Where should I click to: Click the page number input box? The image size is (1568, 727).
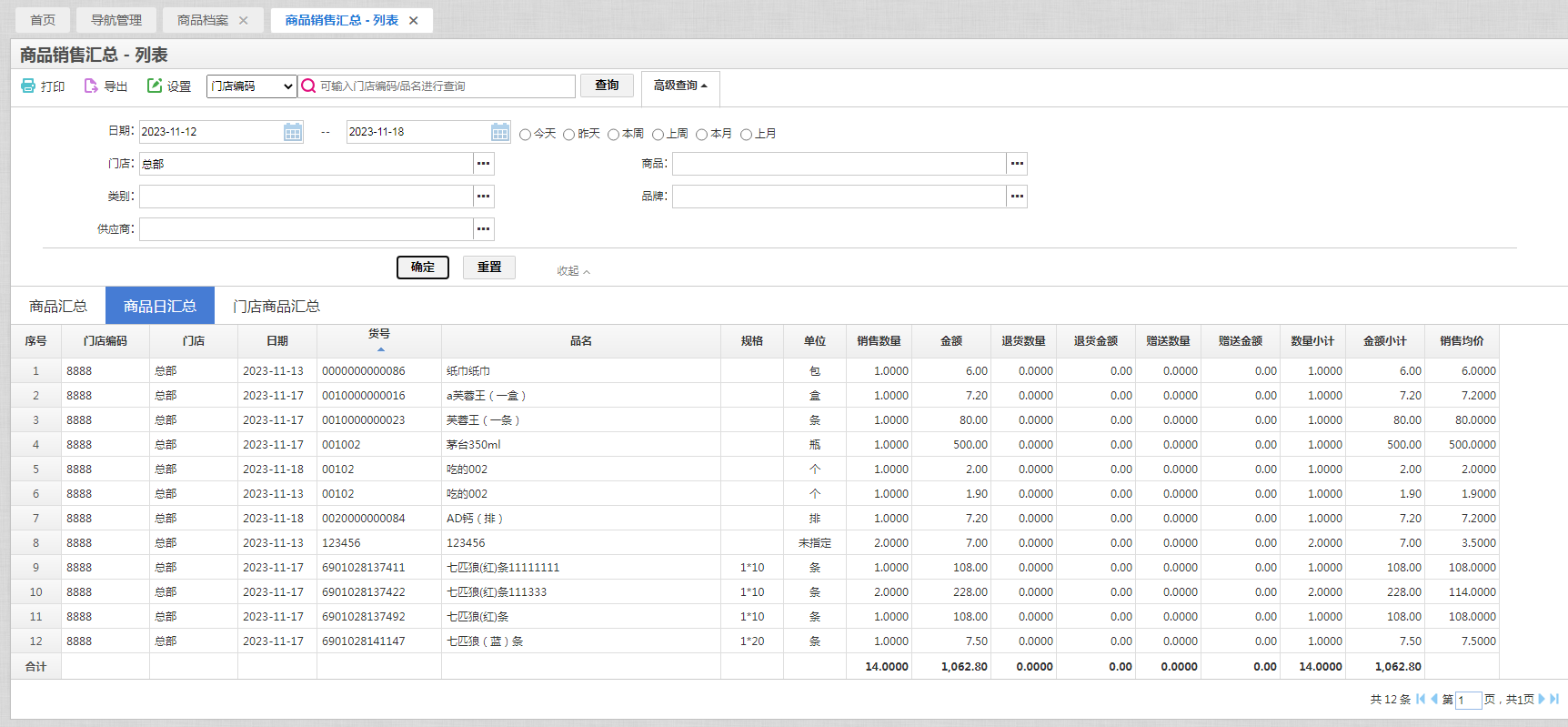pyautogui.click(x=1468, y=700)
